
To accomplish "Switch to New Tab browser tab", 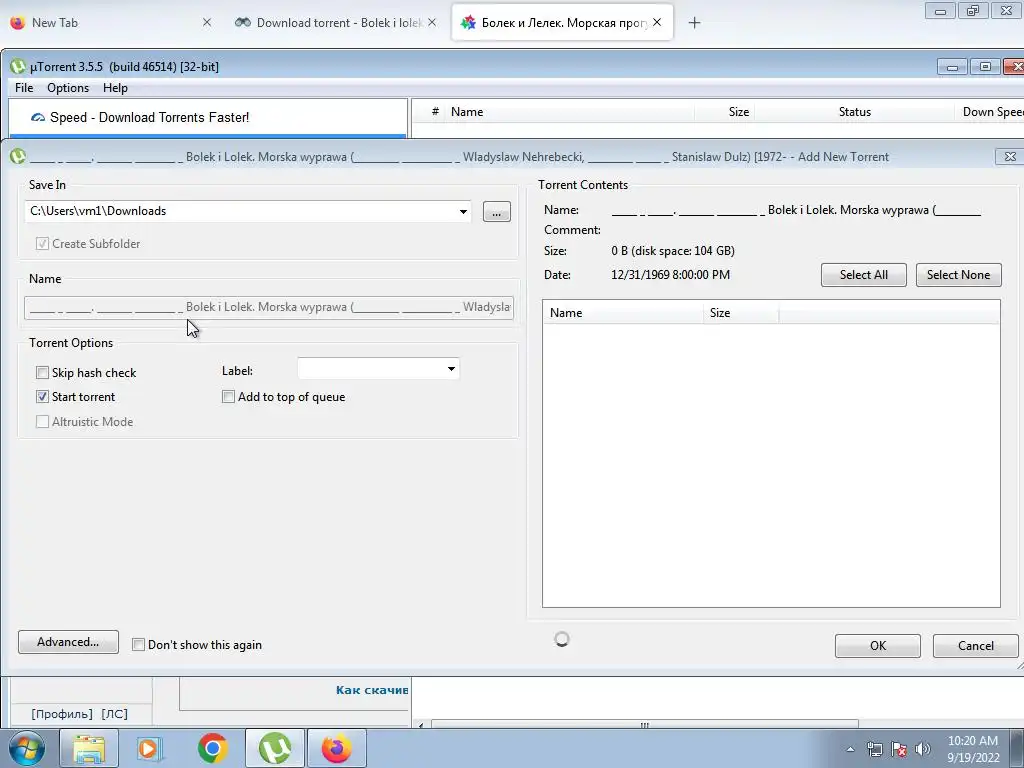I will pos(111,22).
